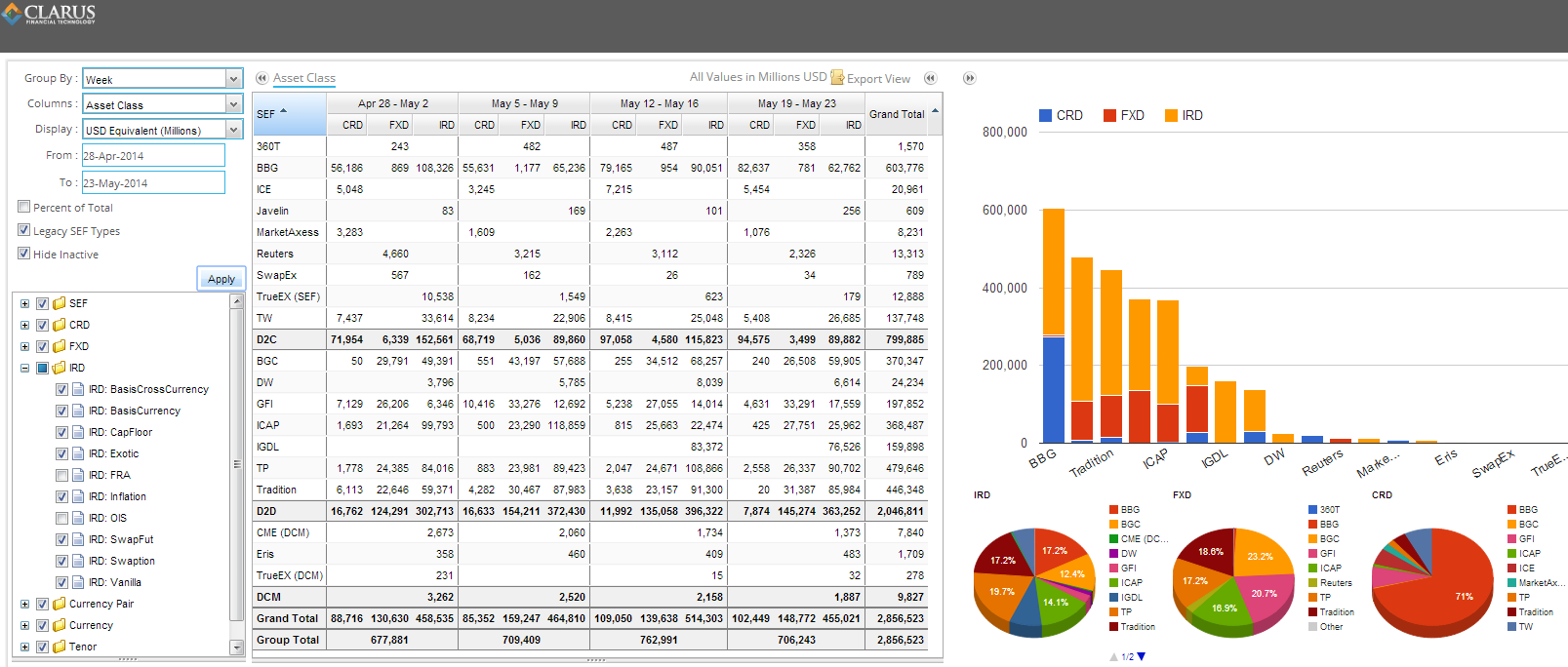Click the filter tree scrollbar down arrow

pyautogui.click(x=236, y=647)
